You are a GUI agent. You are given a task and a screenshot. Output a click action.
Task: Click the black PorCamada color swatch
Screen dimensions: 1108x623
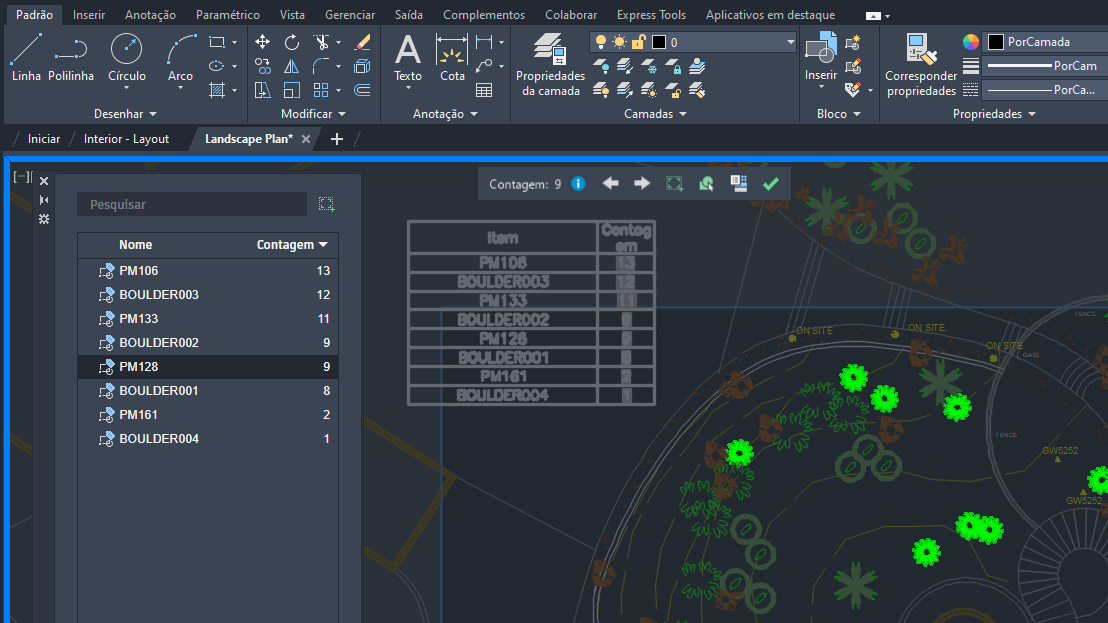click(x=996, y=42)
